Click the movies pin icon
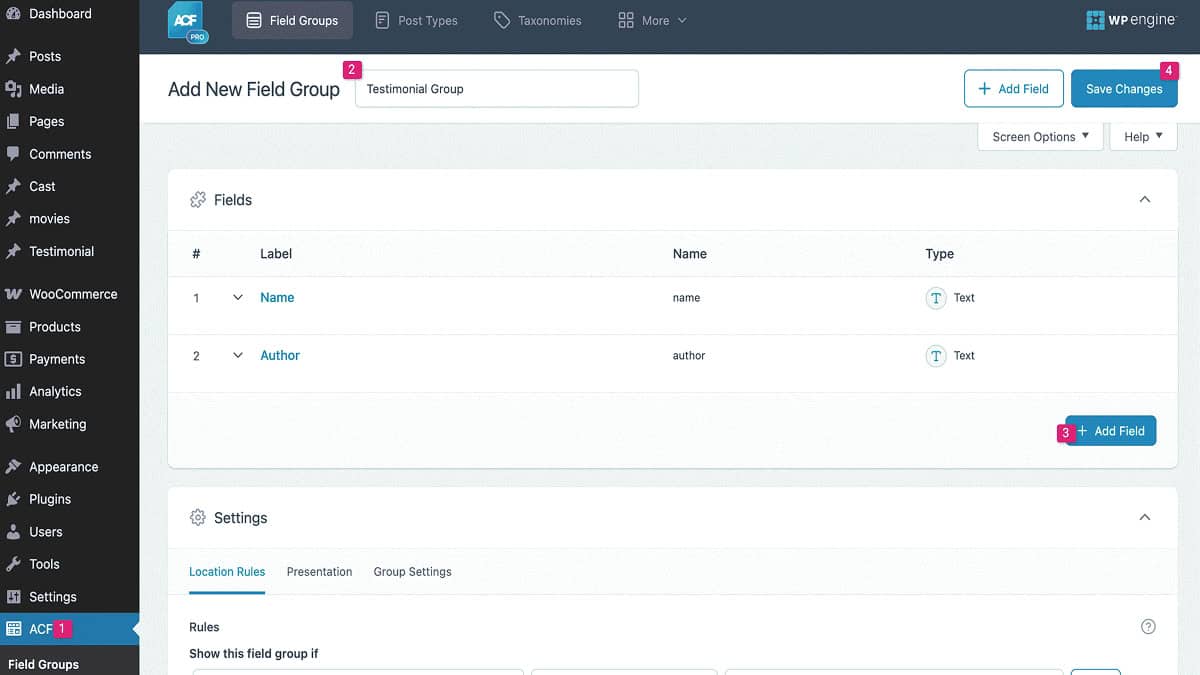The image size is (1200, 675). (x=13, y=219)
